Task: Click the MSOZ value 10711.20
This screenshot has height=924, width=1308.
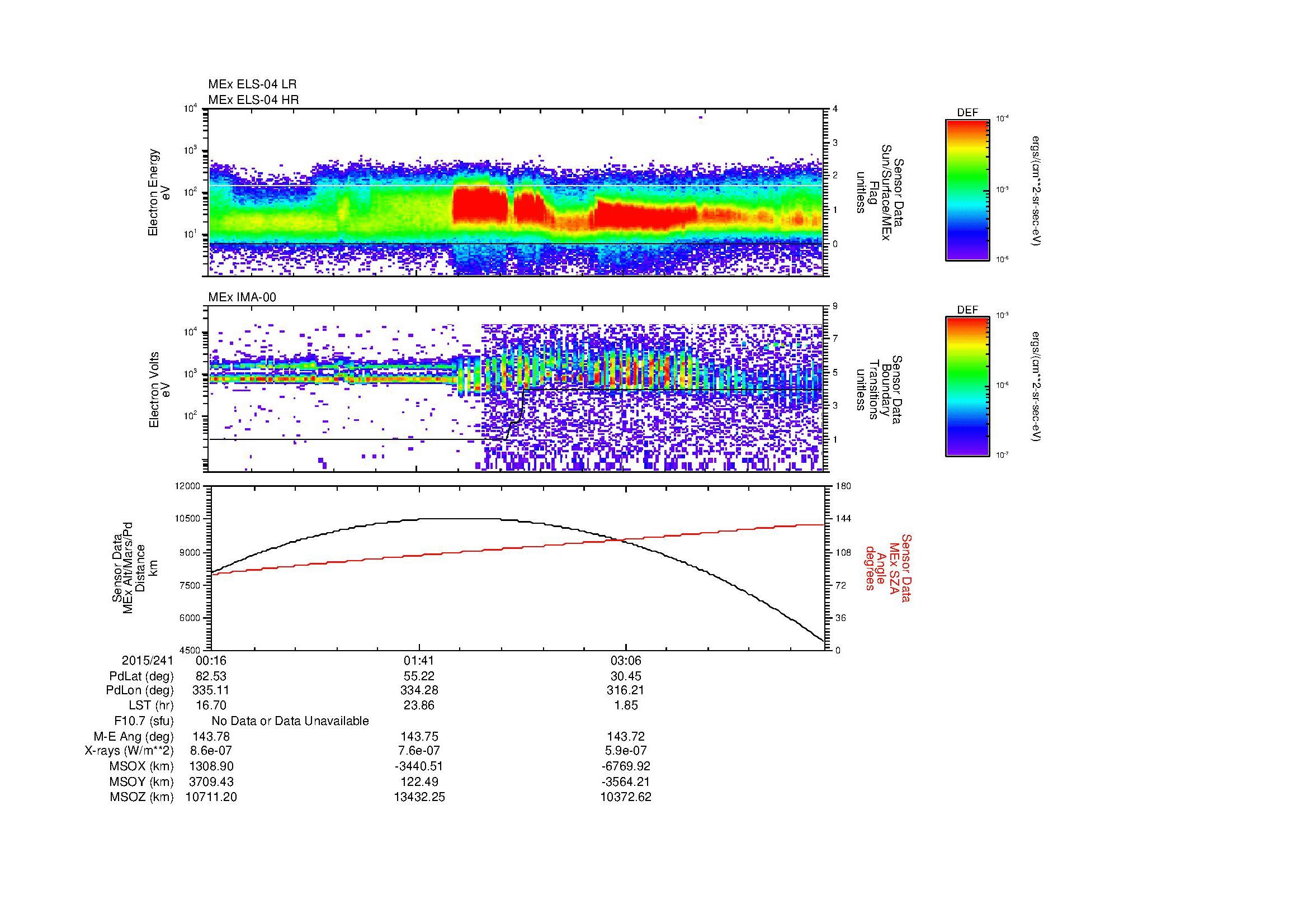Action: 211,797
